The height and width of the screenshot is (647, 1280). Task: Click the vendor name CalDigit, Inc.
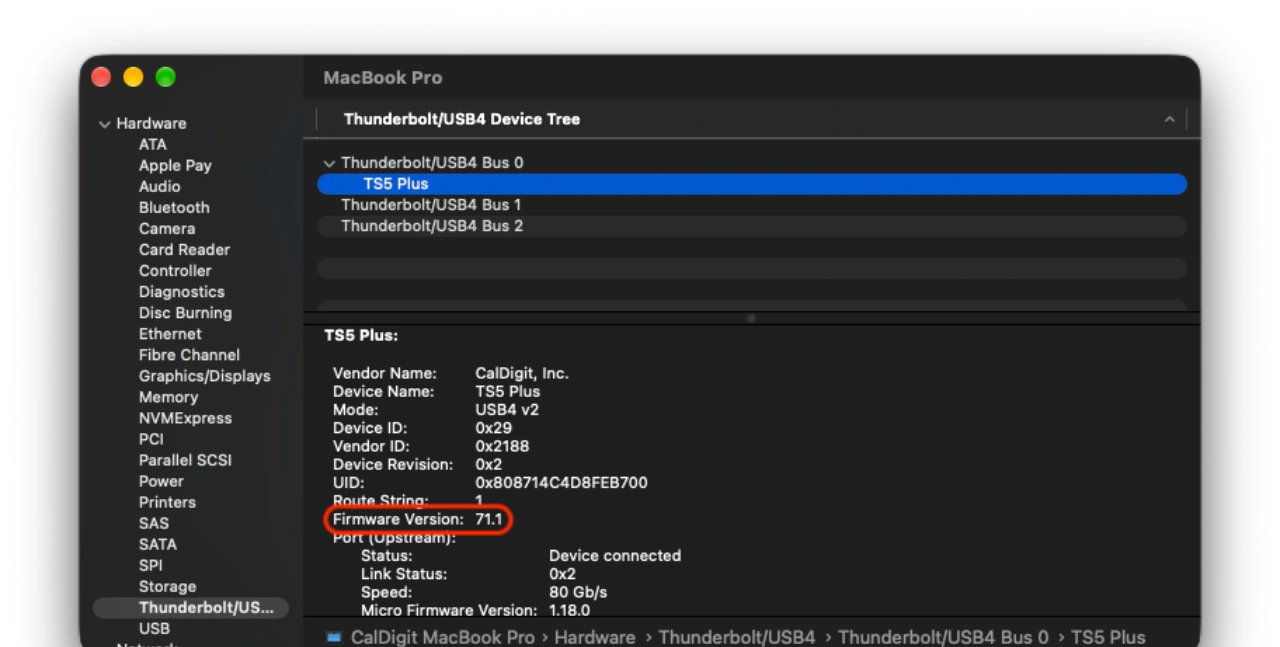click(x=522, y=373)
